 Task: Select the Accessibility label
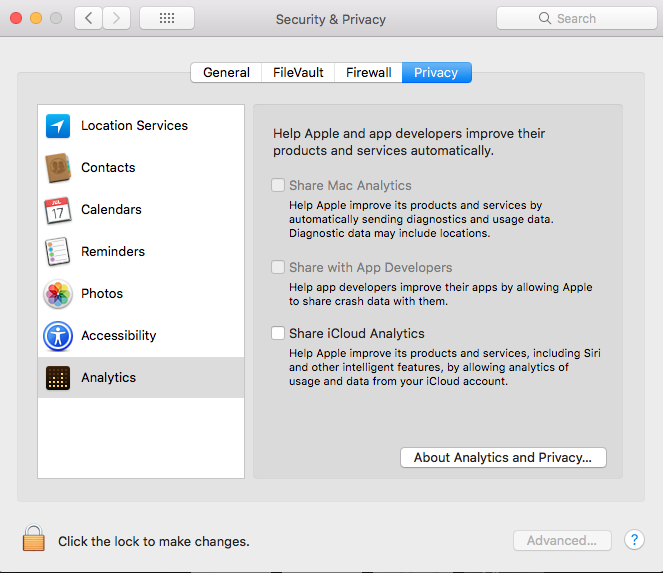pyautogui.click(x=118, y=335)
